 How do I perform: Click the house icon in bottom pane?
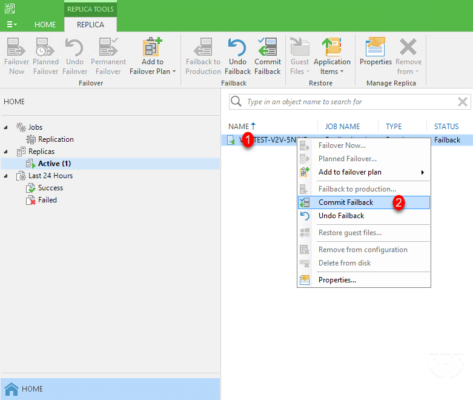coord(11,389)
